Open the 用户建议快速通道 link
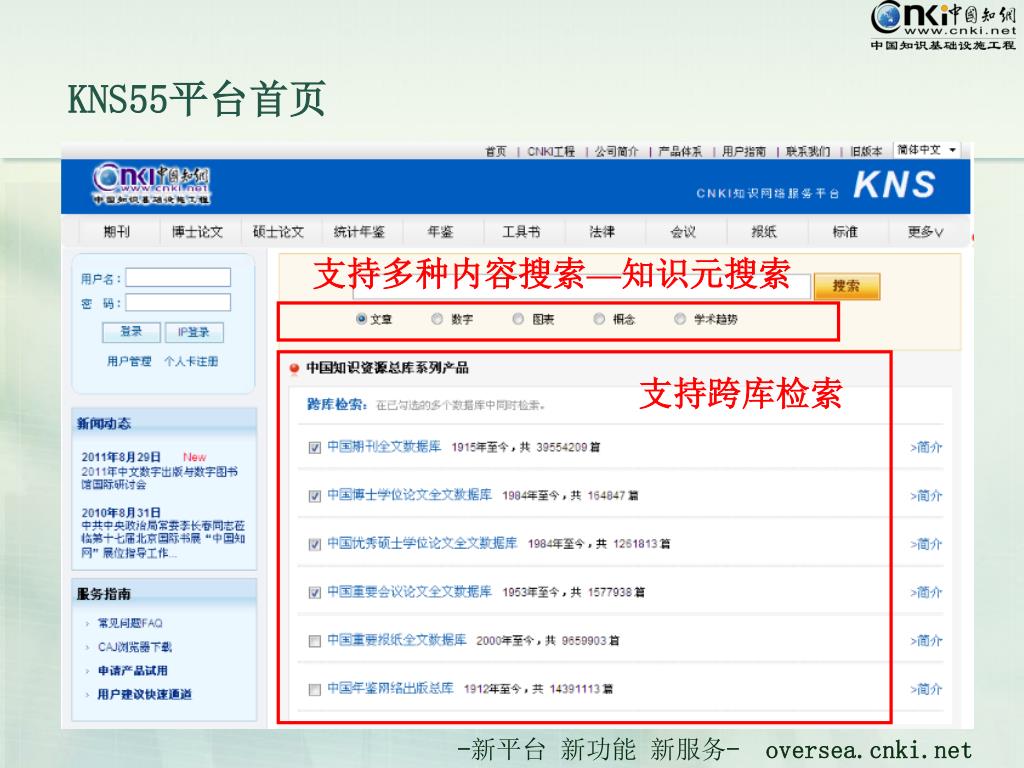 click(x=144, y=694)
